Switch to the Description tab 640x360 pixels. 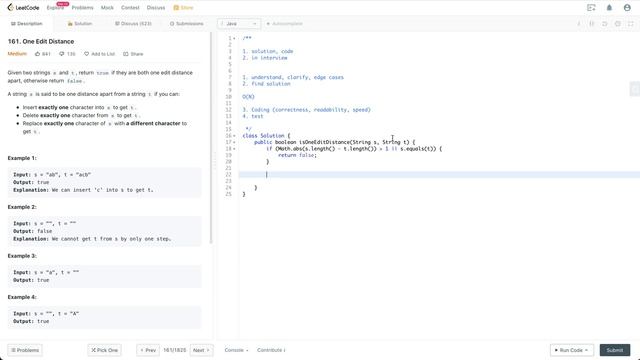[27, 24]
